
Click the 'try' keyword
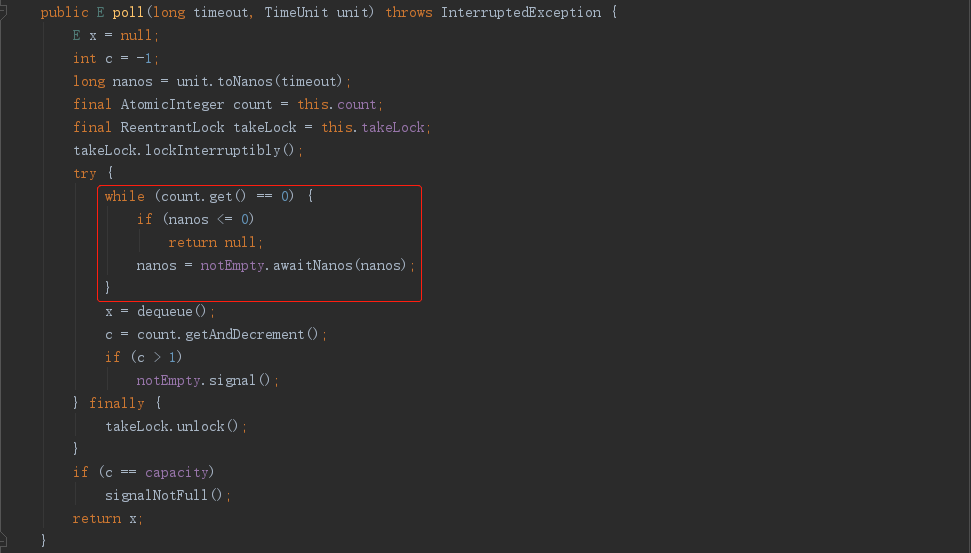tap(85, 173)
